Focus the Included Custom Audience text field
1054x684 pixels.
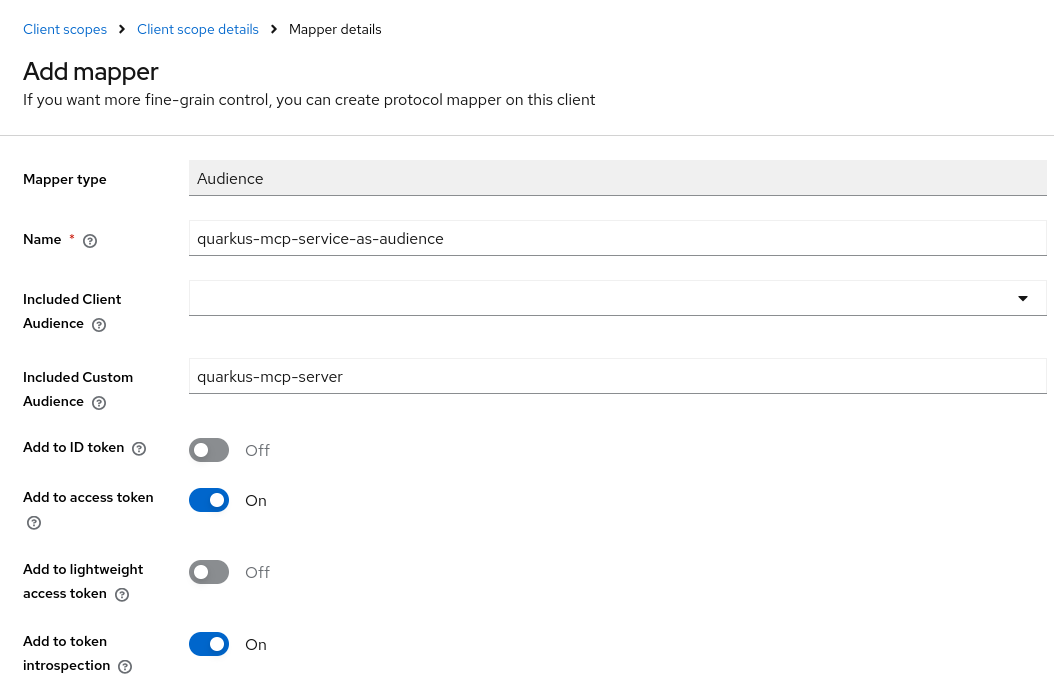coord(616,377)
